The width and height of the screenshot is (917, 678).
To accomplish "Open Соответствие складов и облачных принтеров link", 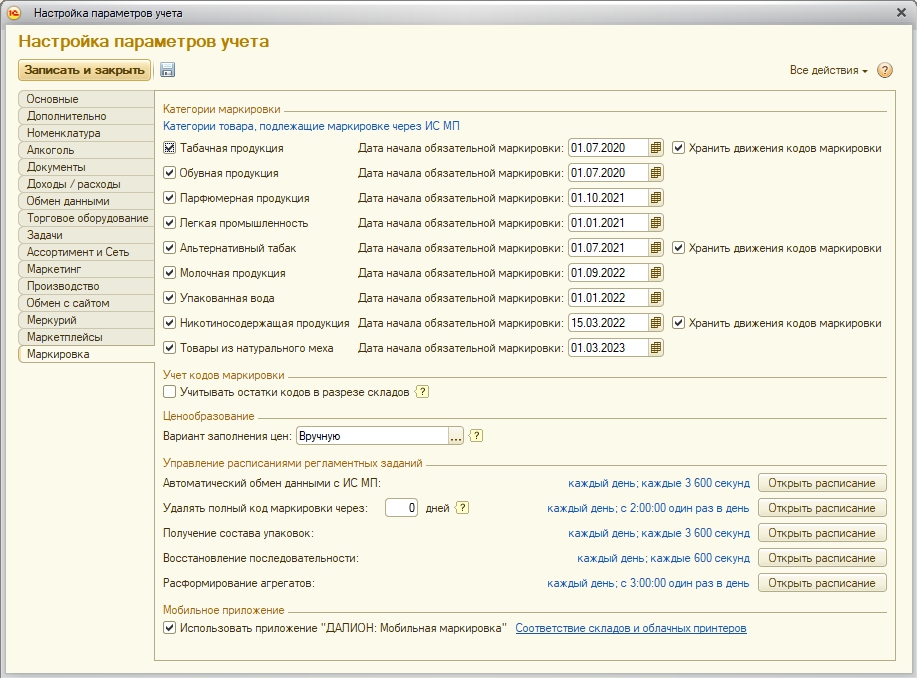I will tap(630, 628).
